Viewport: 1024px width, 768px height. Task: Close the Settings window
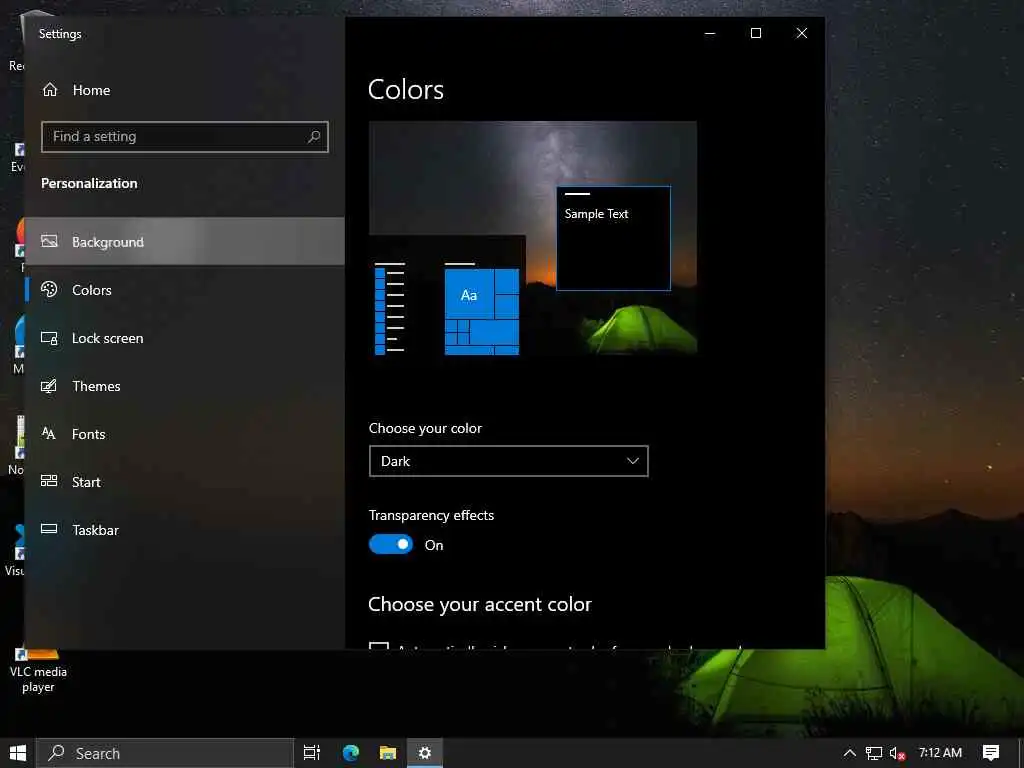pos(802,33)
